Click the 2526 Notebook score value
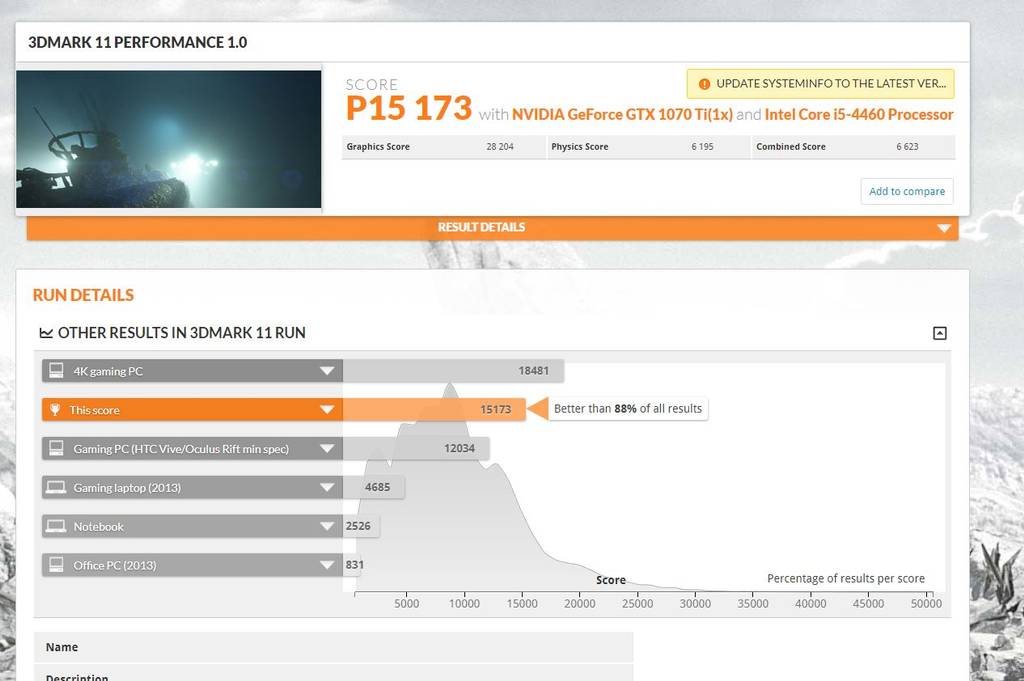1024x681 pixels. (358, 526)
